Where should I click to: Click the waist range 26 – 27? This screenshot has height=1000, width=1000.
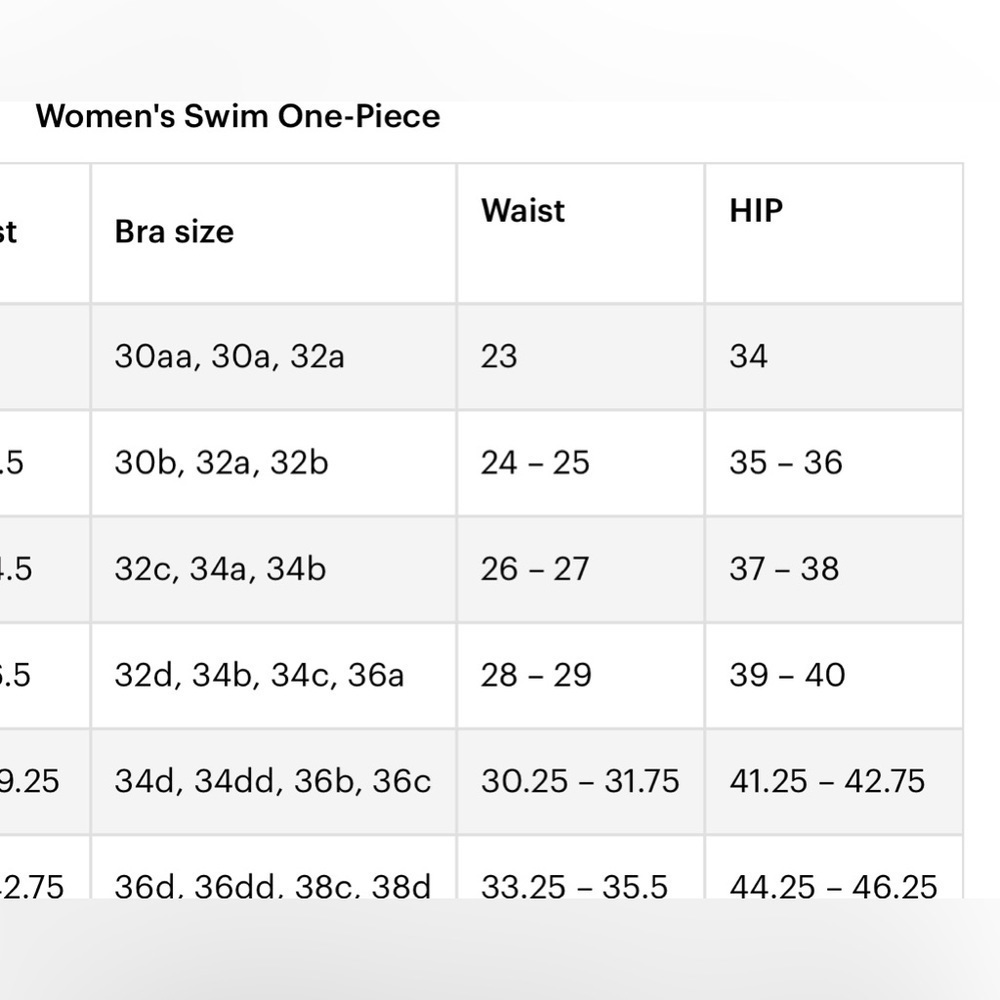[534, 569]
